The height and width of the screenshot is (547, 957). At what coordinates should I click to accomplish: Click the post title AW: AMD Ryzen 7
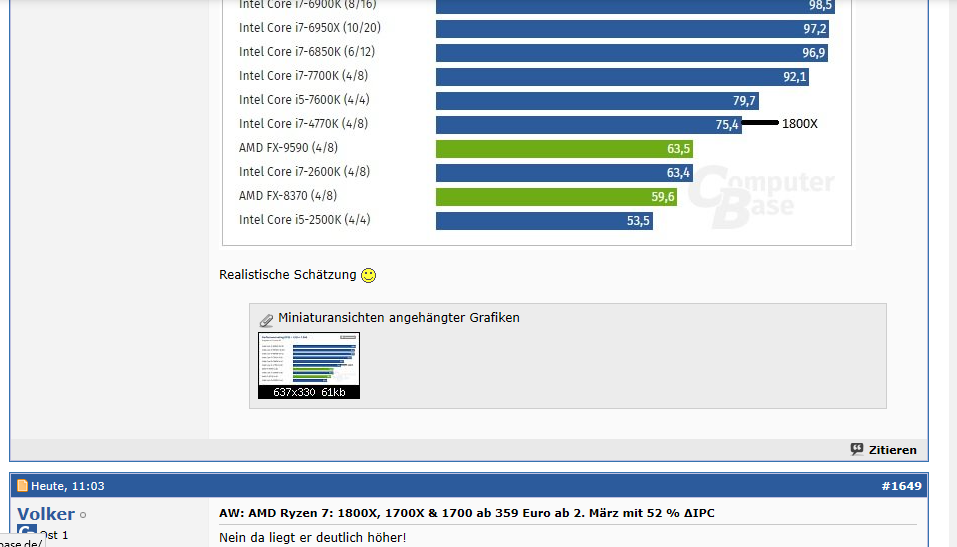[466, 513]
